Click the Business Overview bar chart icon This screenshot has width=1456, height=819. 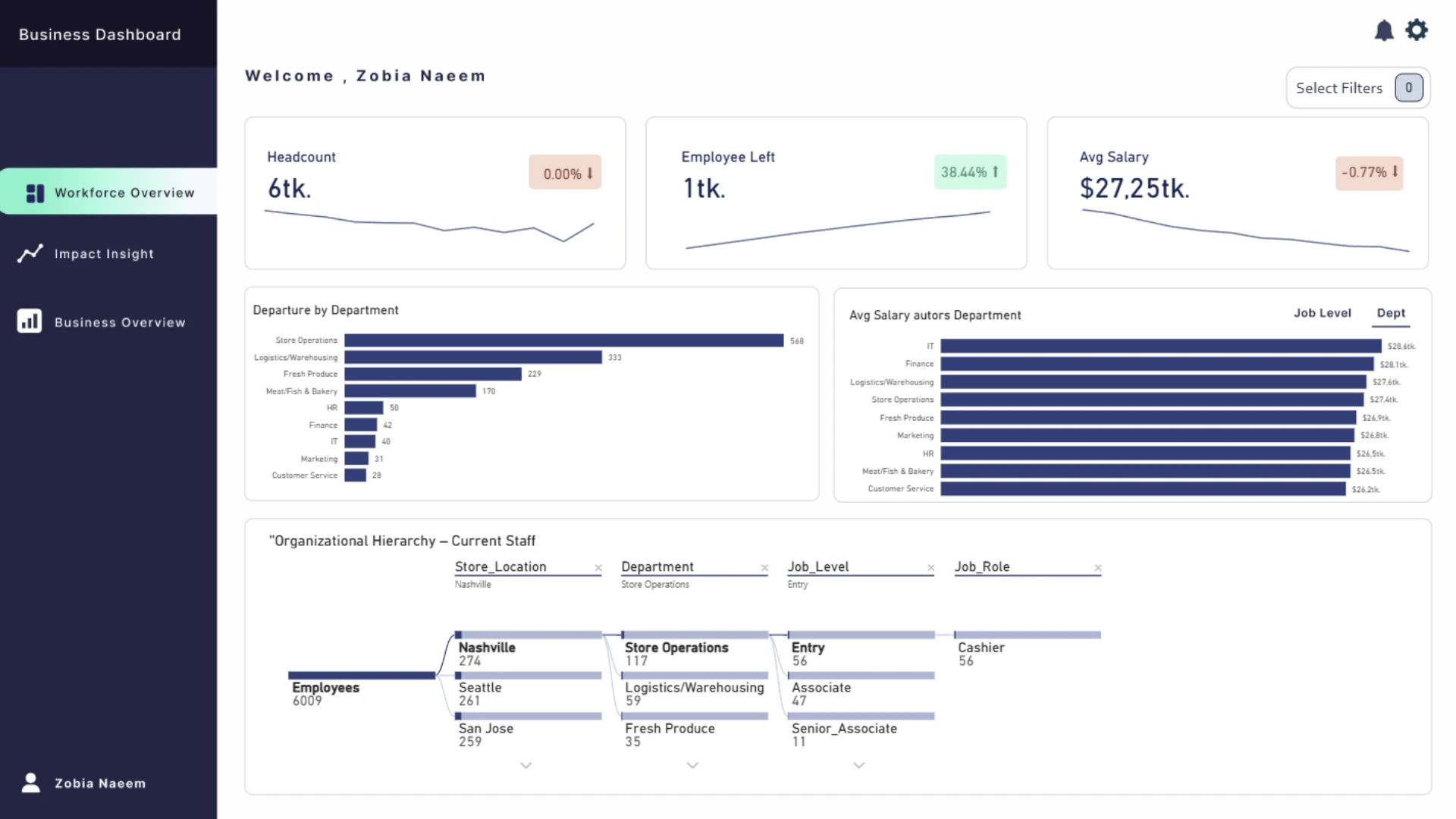pyautogui.click(x=30, y=322)
